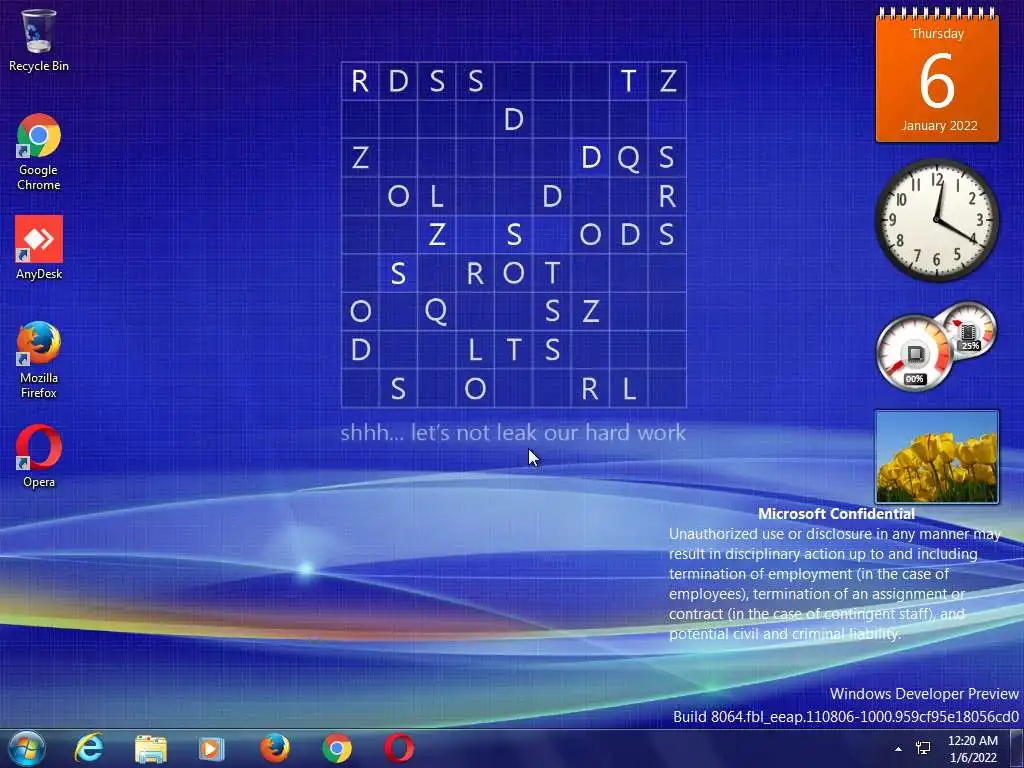The image size is (1024, 768).
Task: Click the 'January 2022' label on calendar
Action: pyautogui.click(x=939, y=125)
